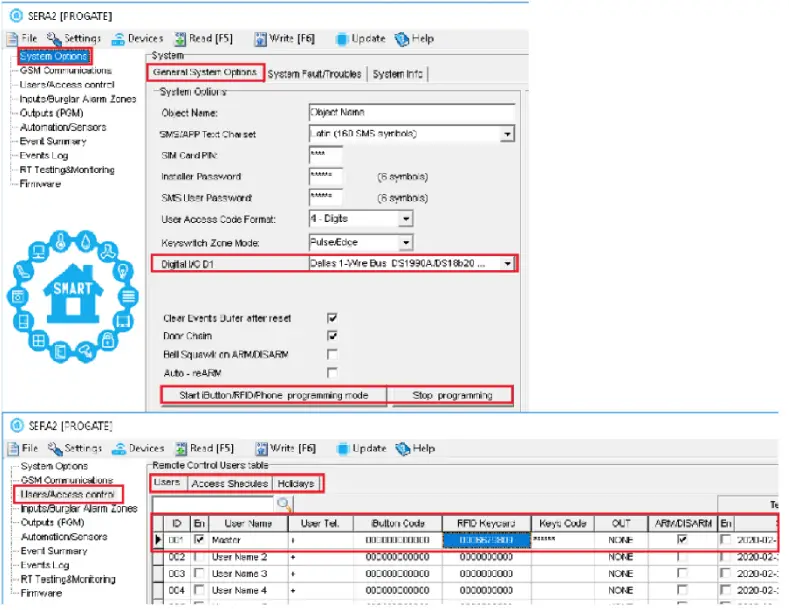The width and height of the screenshot is (789, 610).
Task: Toggle En checkbox for user 001 Master
Action: pos(199,540)
